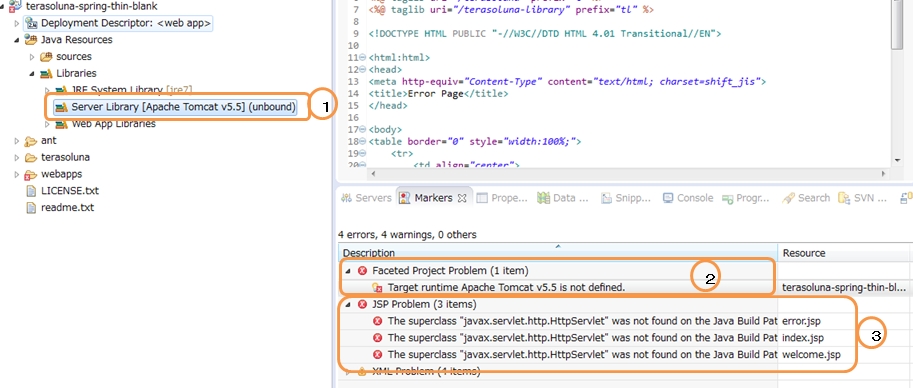Image resolution: width=913 pixels, height=388 pixels.
Task: Select the Target runtime Apache Tomcat v5.5 error
Action: tap(506, 287)
